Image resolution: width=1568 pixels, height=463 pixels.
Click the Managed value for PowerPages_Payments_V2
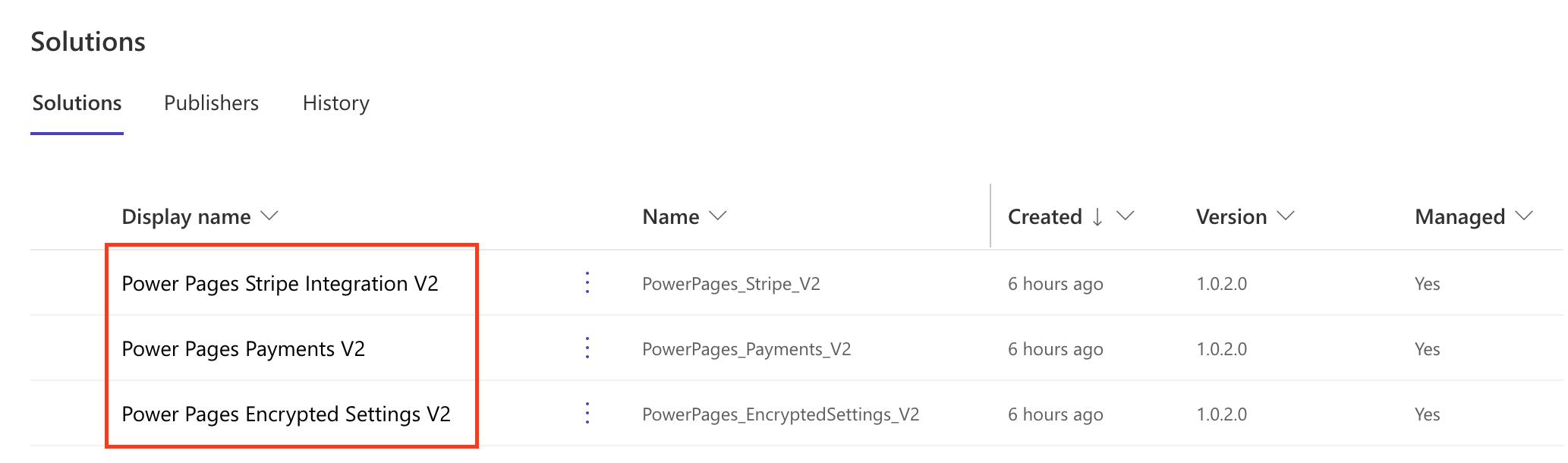(1426, 348)
